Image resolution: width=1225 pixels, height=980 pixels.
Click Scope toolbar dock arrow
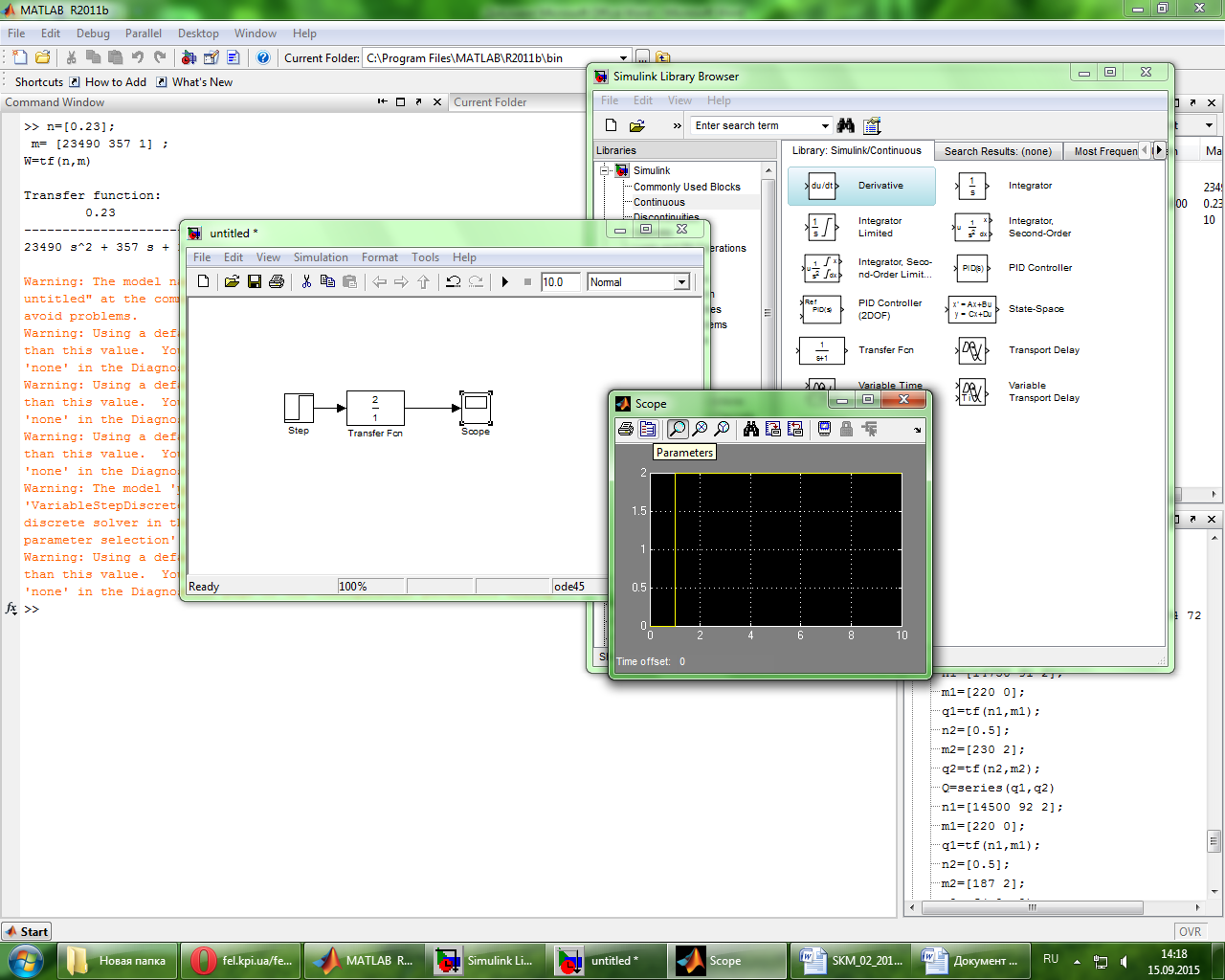[917, 430]
